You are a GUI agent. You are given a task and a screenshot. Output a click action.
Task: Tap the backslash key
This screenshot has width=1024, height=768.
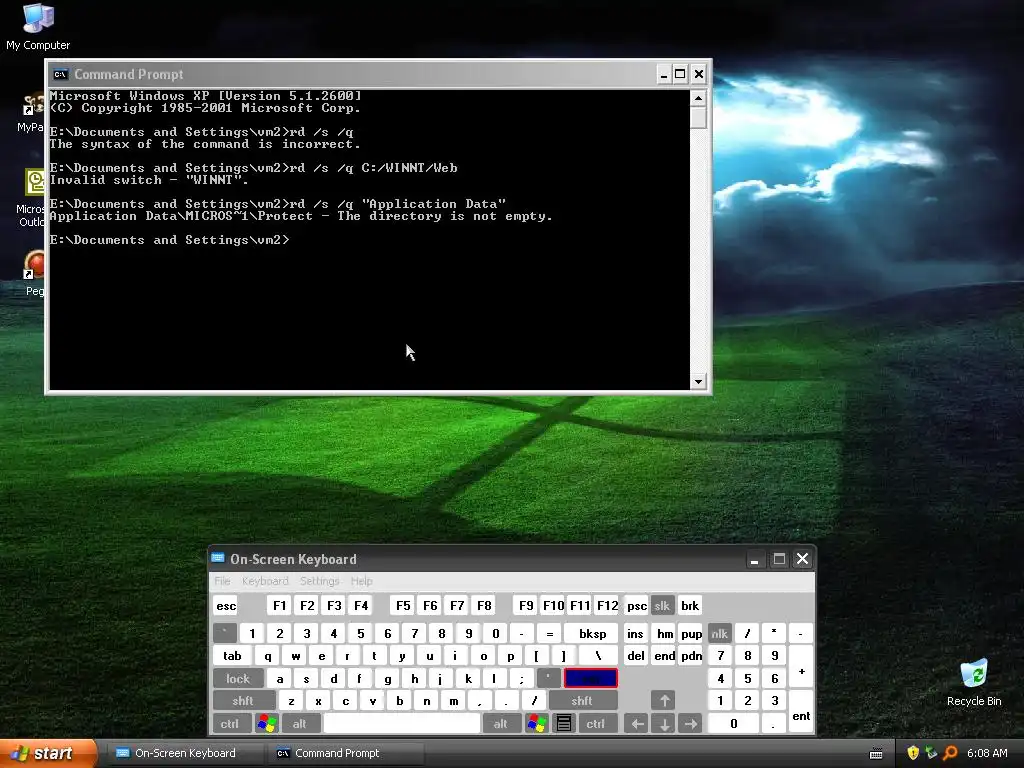[598, 656]
